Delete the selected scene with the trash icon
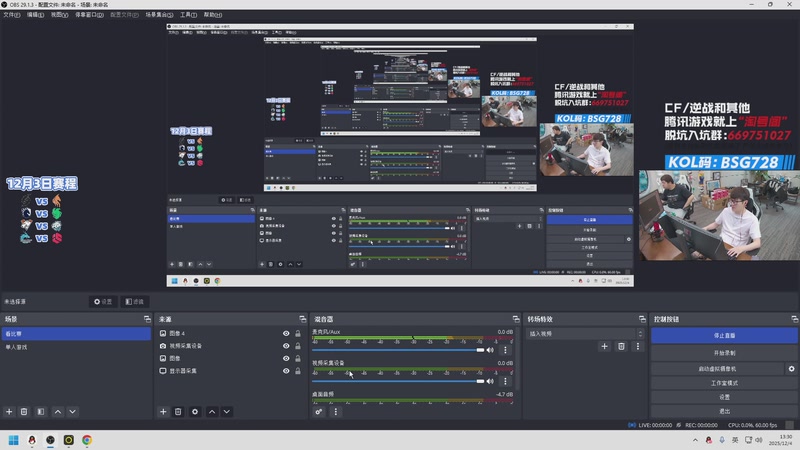800x450 pixels. (x=24, y=412)
